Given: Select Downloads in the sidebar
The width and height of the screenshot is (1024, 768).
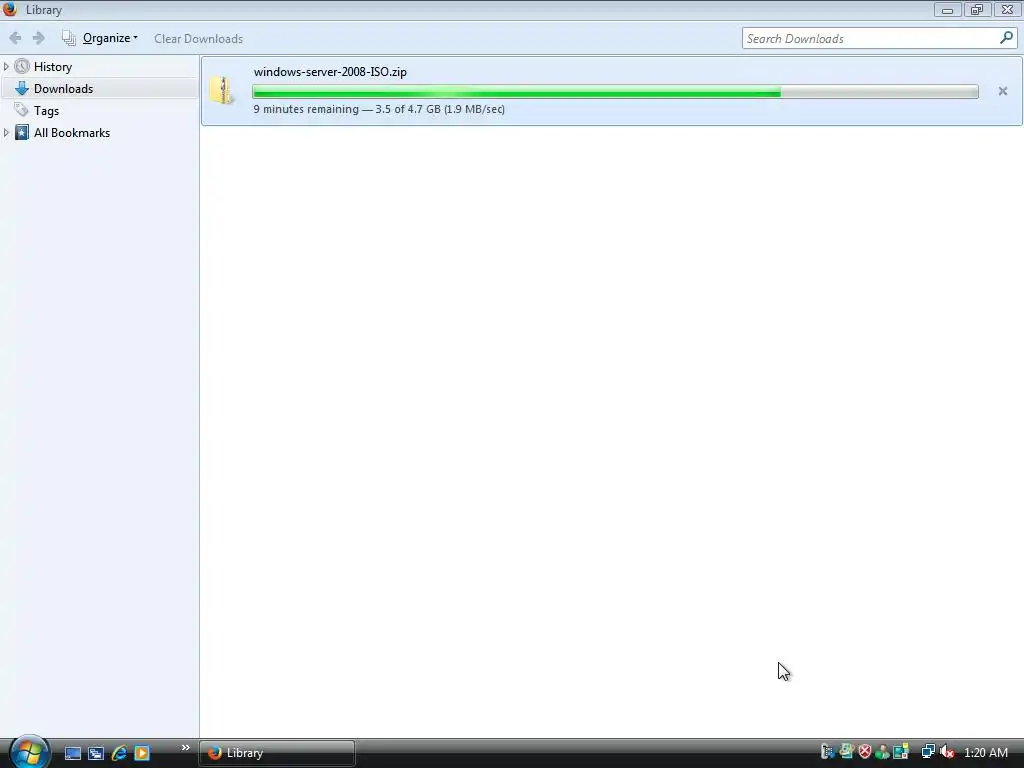Looking at the screenshot, I should click(x=63, y=89).
